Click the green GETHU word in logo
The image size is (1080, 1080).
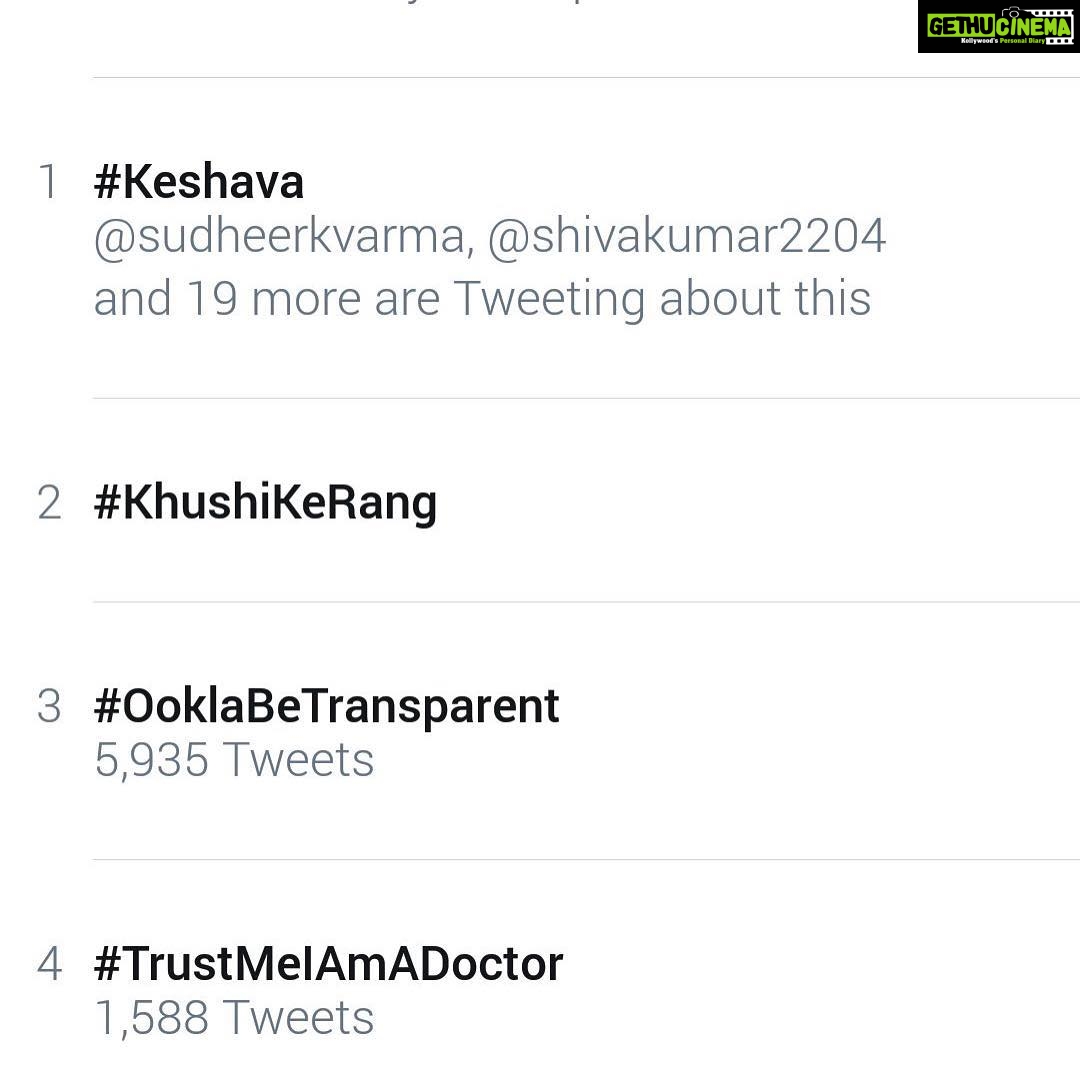point(961,27)
